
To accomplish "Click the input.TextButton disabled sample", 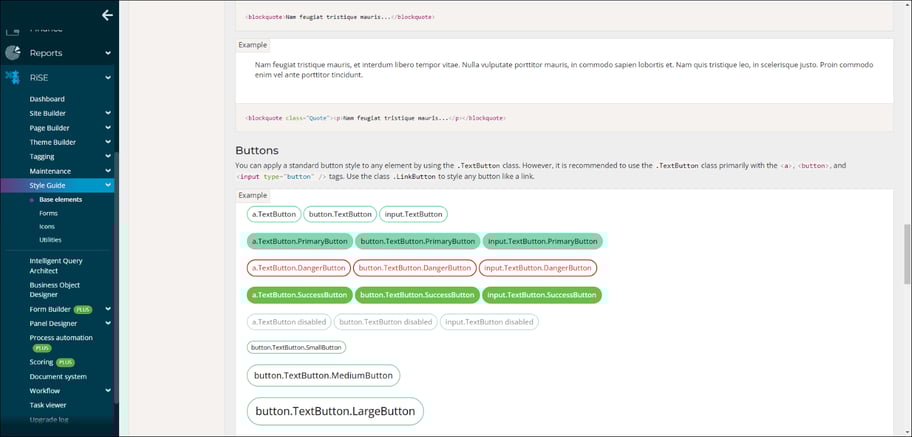I will click(489, 322).
